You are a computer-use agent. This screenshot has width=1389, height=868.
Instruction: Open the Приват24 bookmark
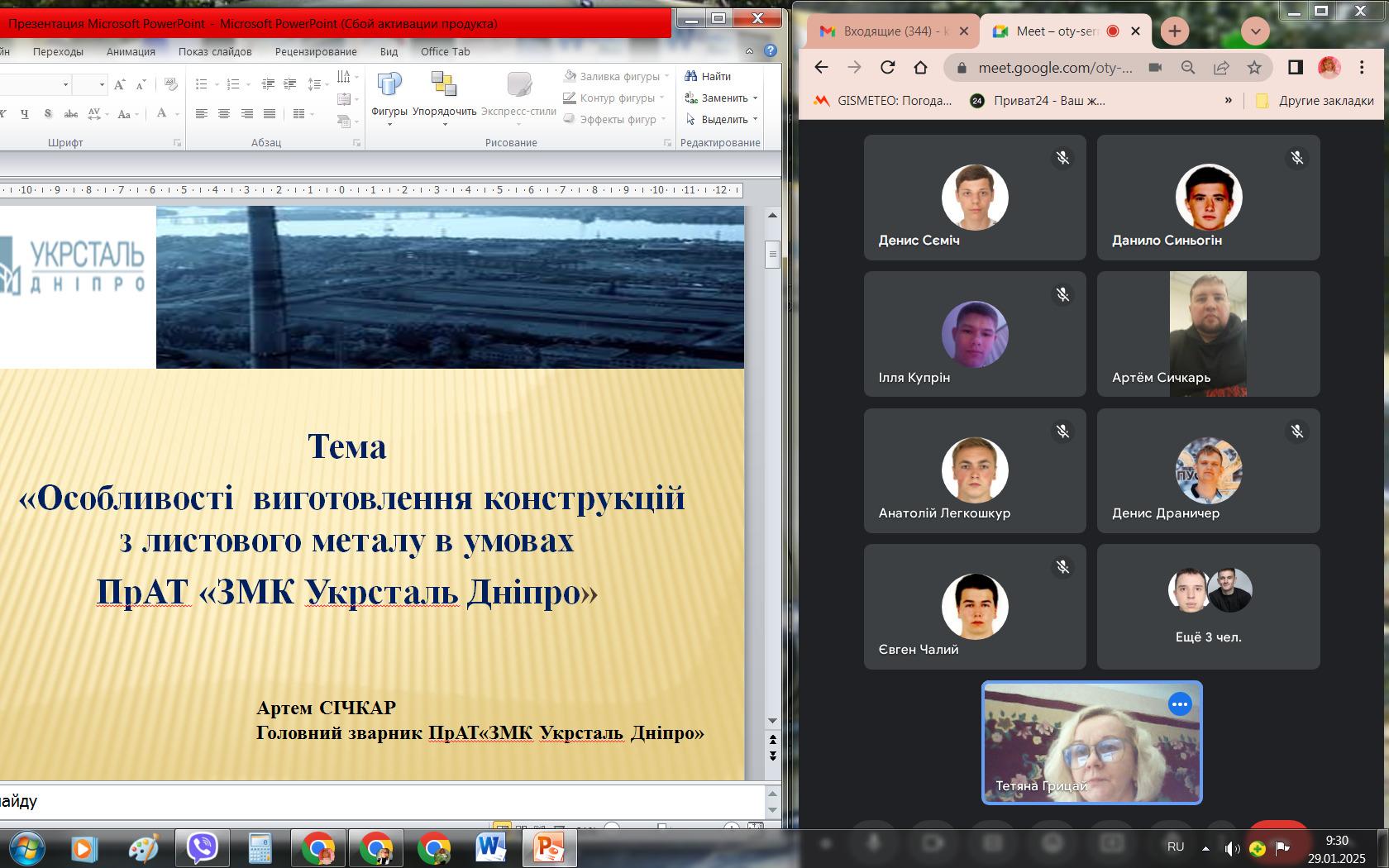click(1038, 100)
